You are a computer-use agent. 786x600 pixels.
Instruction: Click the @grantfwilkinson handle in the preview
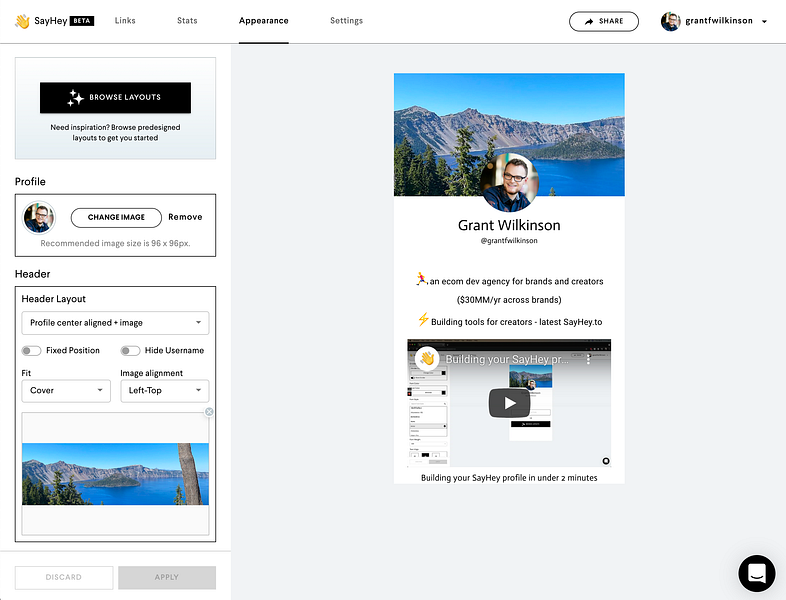[x=509, y=241]
